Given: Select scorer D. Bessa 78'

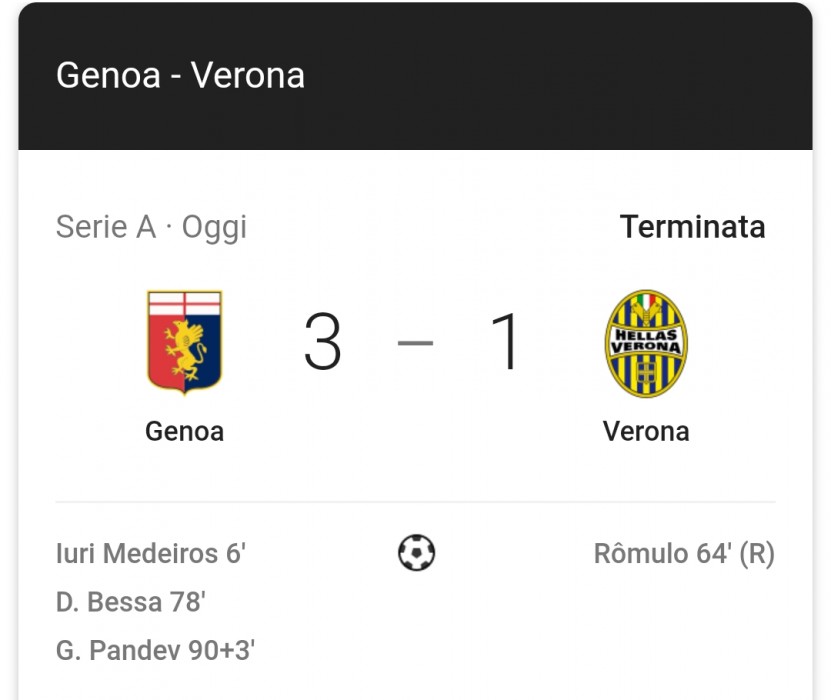Looking at the screenshot, I should tap(130, 602).
